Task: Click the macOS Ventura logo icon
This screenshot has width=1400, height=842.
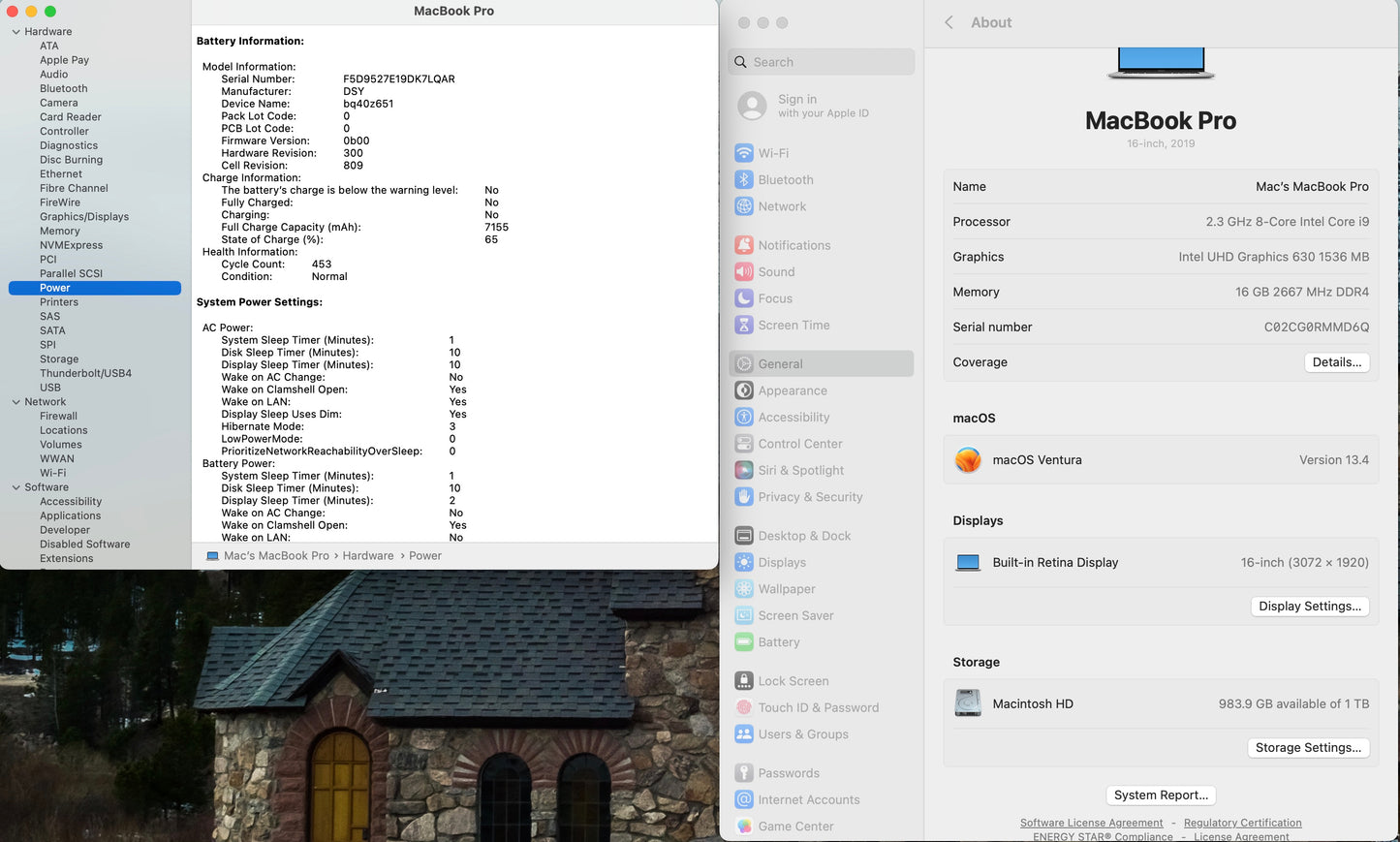Action: 968,460
